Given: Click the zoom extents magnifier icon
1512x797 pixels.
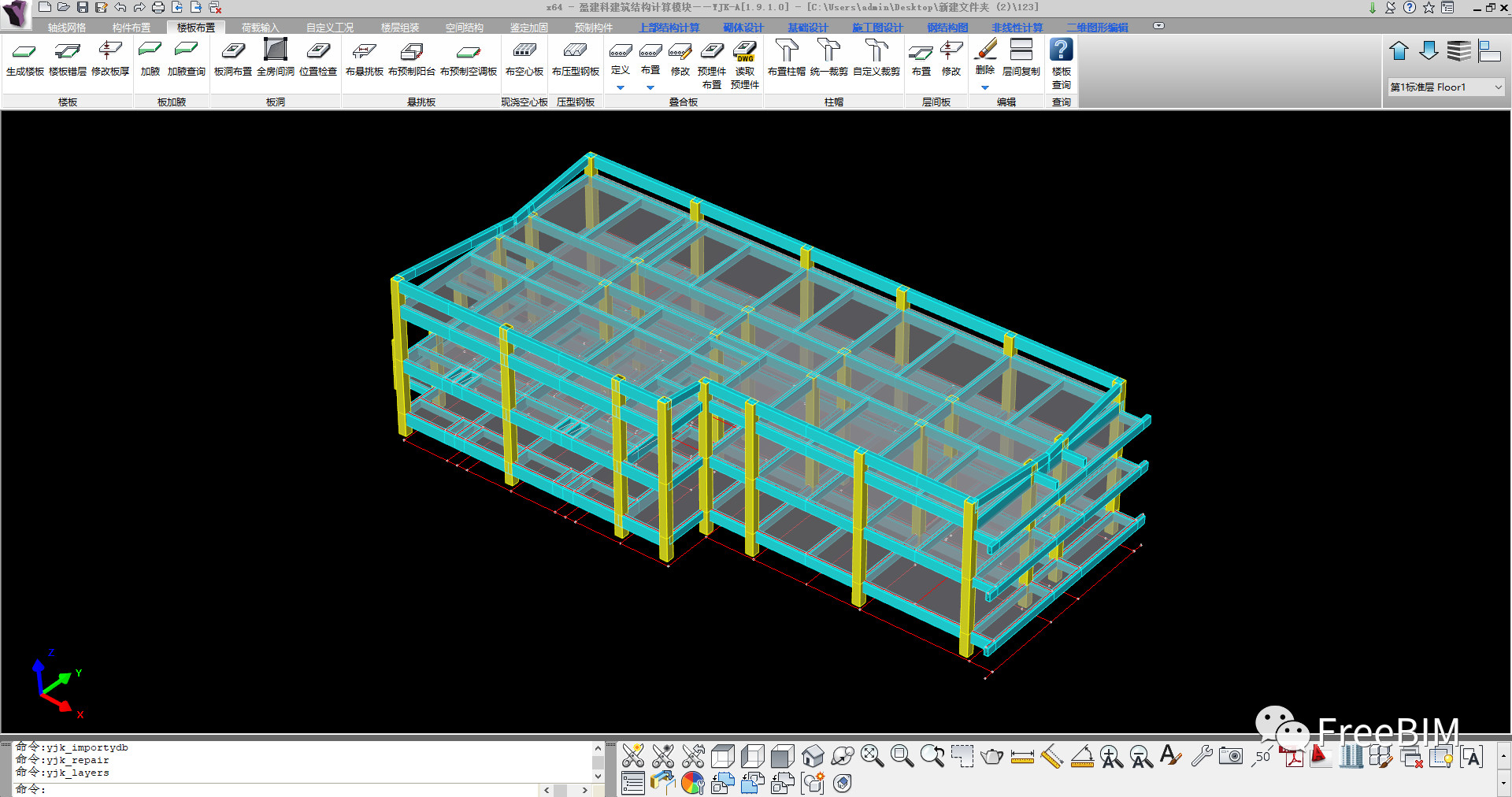Looking at the screenshot, I should [x=872, y=757].
